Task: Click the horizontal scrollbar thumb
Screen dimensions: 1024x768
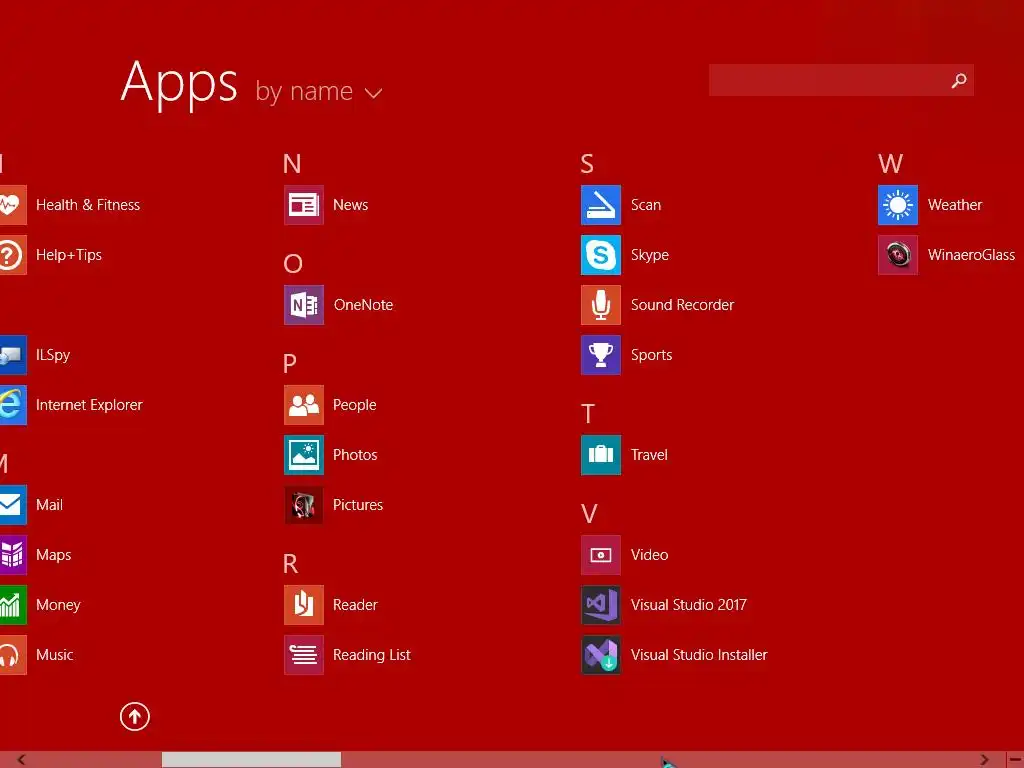Action: coord(251,760)
